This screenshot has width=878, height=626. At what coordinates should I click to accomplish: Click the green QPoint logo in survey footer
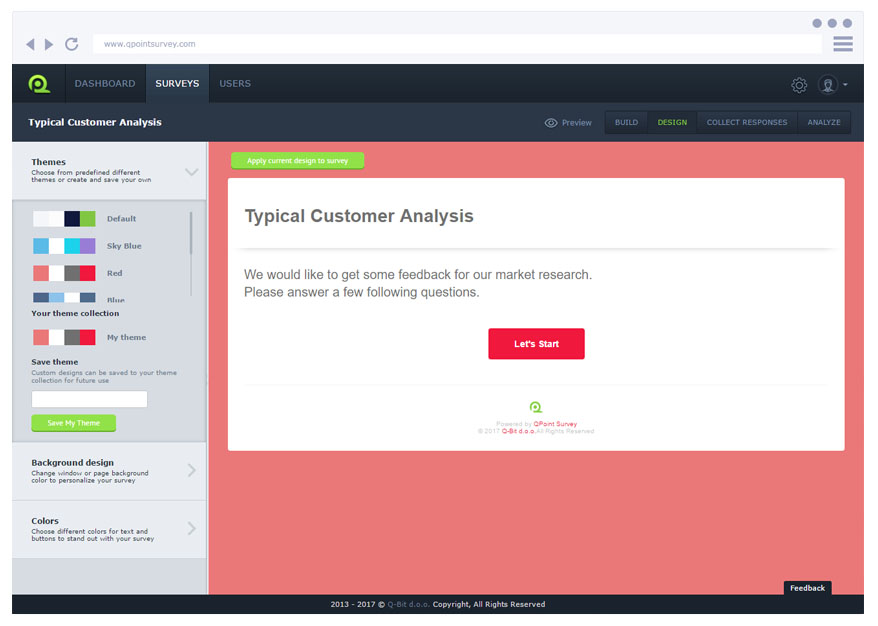(536, 407)
